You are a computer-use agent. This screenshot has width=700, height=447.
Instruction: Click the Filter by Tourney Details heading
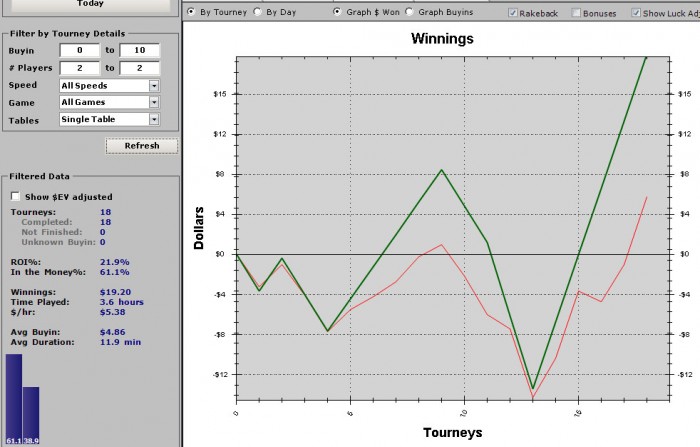[67, 33]
